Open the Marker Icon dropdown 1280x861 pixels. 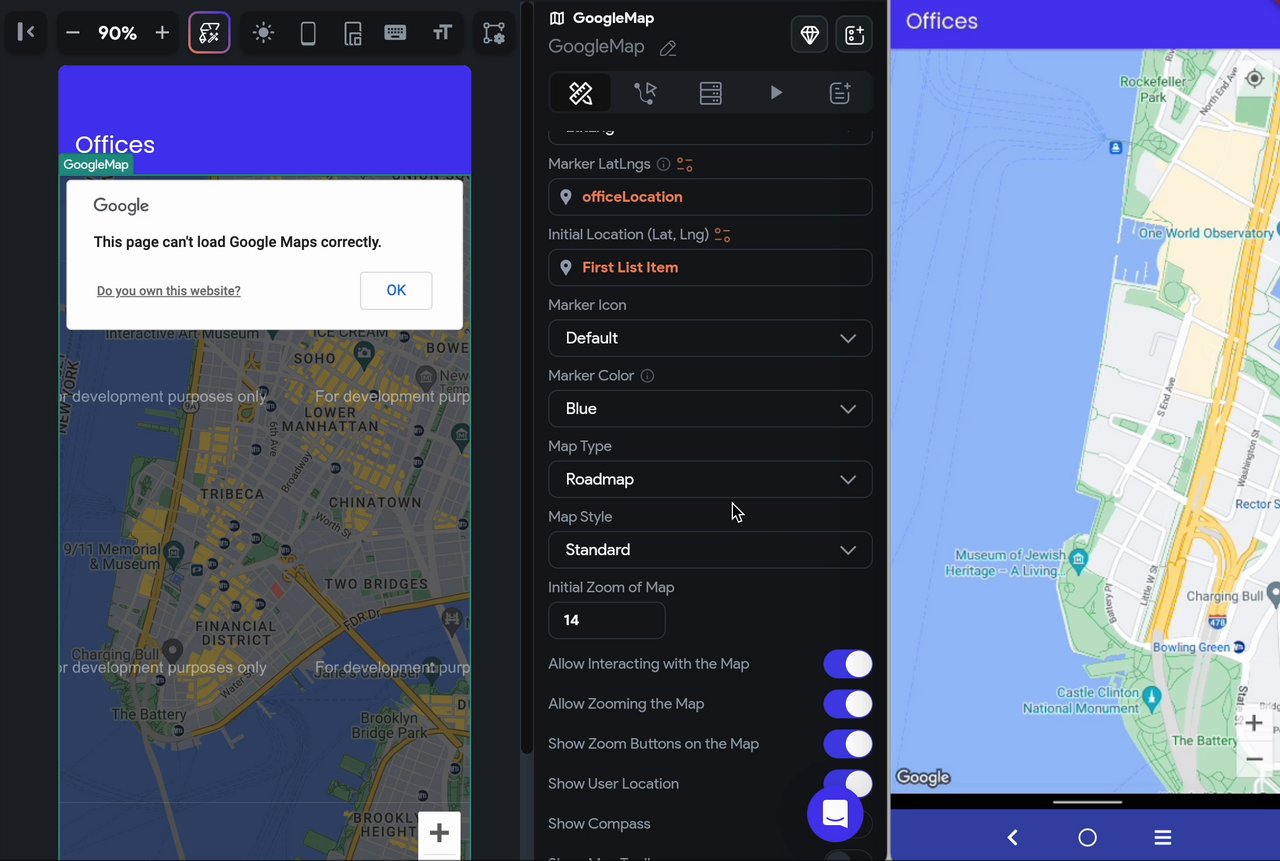pyautogui.click(x=710, y=338)
